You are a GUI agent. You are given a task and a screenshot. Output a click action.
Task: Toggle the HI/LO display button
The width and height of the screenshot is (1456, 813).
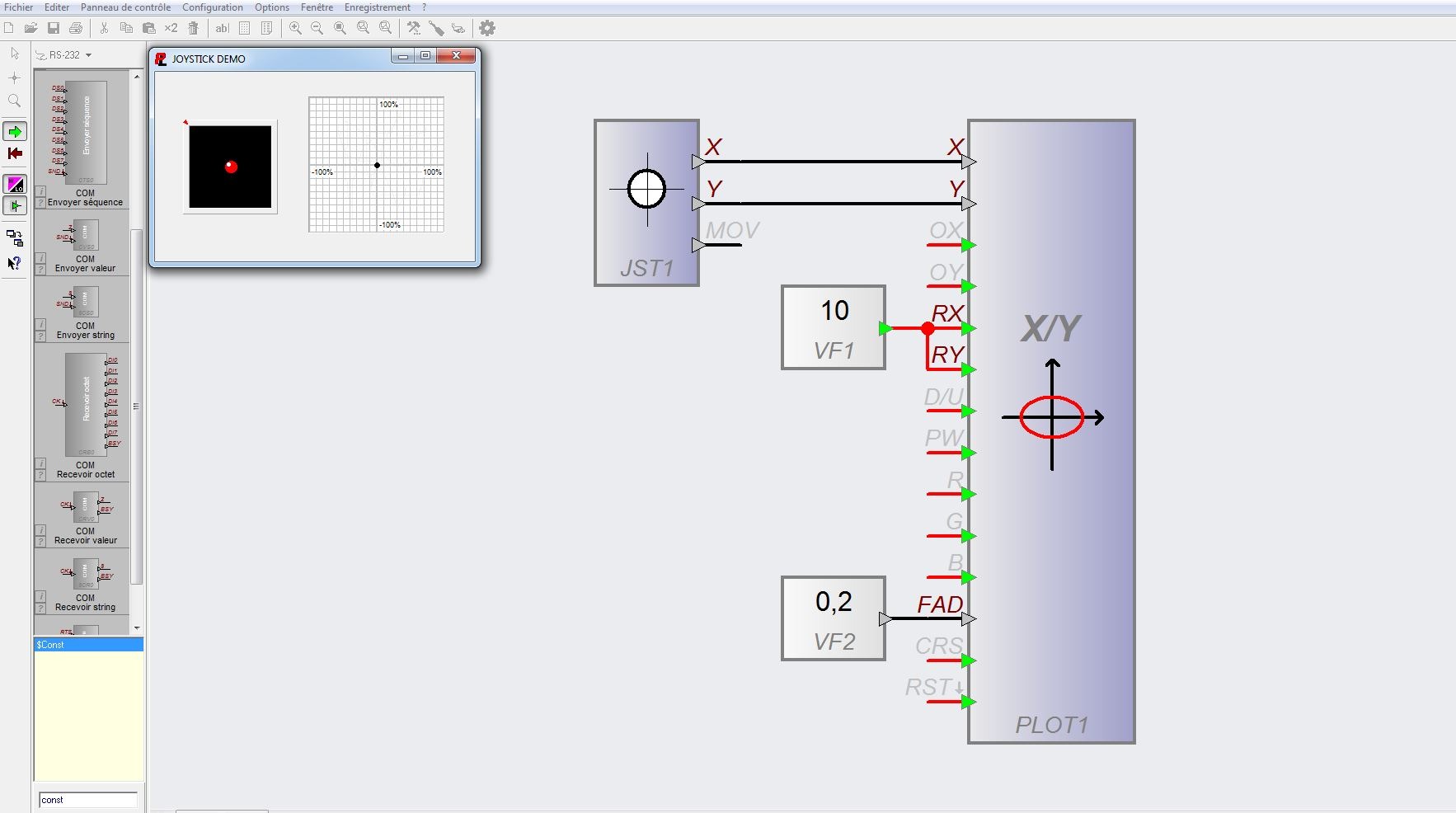pos(15,184)
